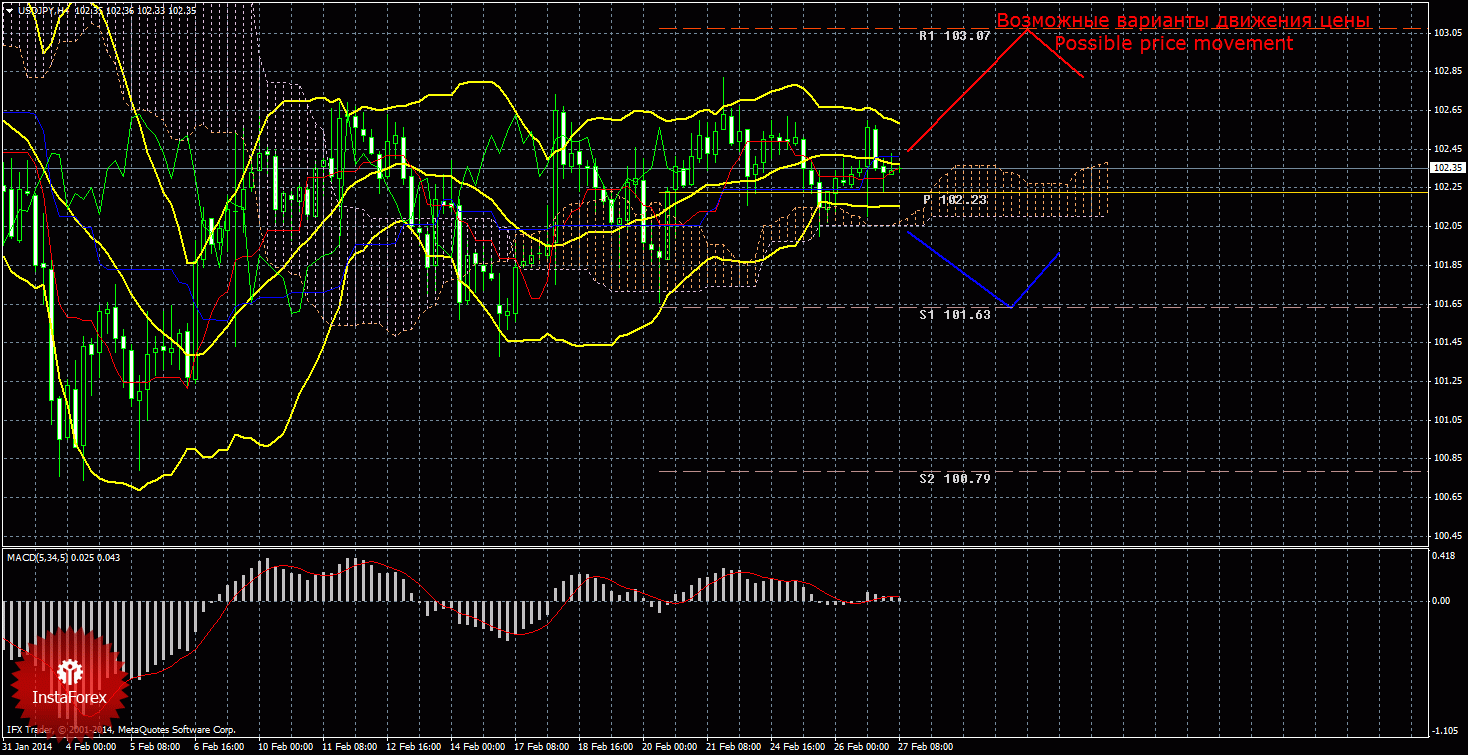Click the S2 100.79 support label
Viewport: 1468px width, 755px height.
[x=954, y=479]
